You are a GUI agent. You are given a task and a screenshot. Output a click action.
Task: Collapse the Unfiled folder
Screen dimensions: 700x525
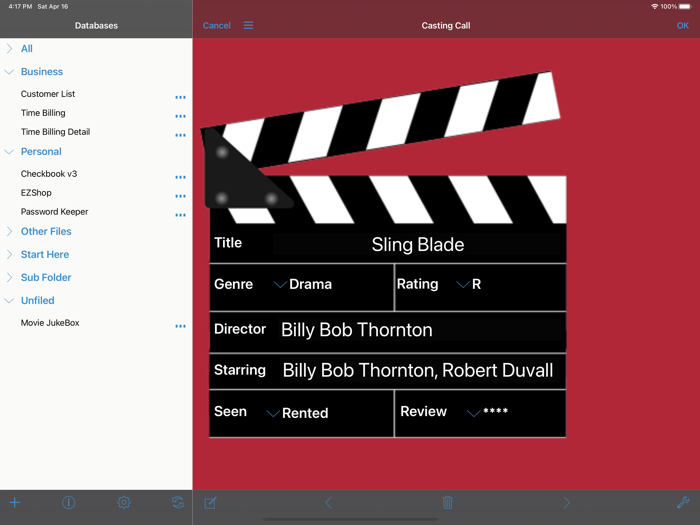pos(9,300)
